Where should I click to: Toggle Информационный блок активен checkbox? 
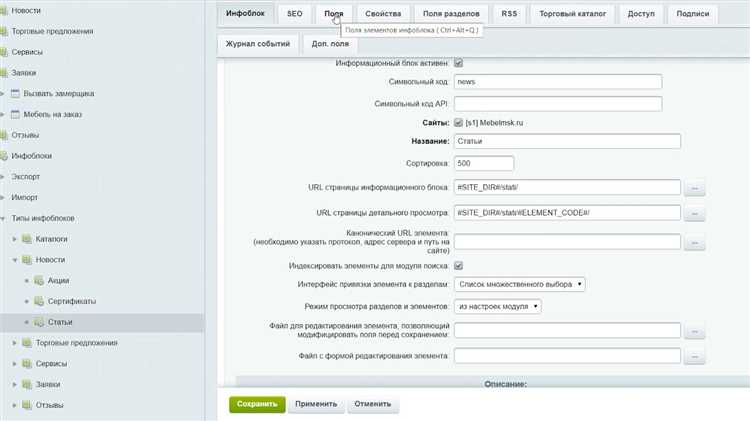click(x=458, y=63)
